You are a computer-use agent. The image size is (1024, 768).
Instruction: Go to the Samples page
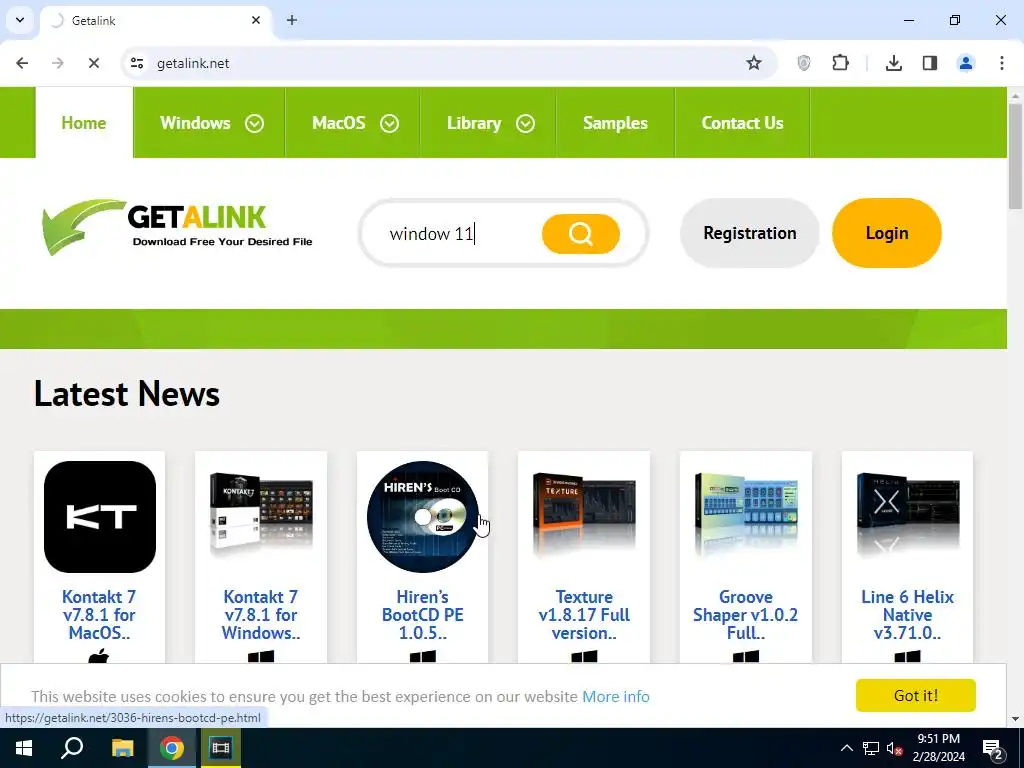(615, 123)
